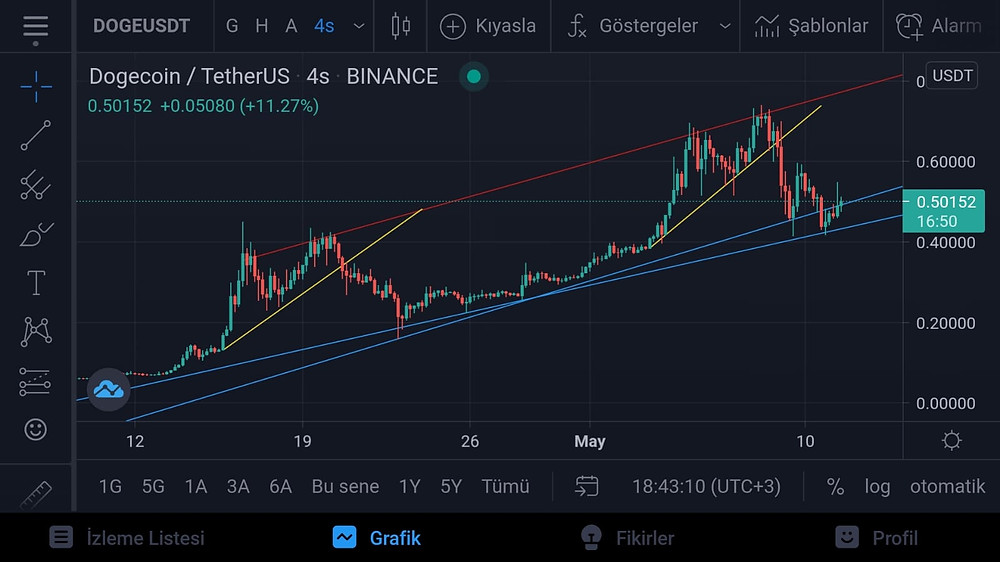The height and width of the screenshot is (562, 1000).
Task: Toggle log scale mode
Action: pos(878,487)
